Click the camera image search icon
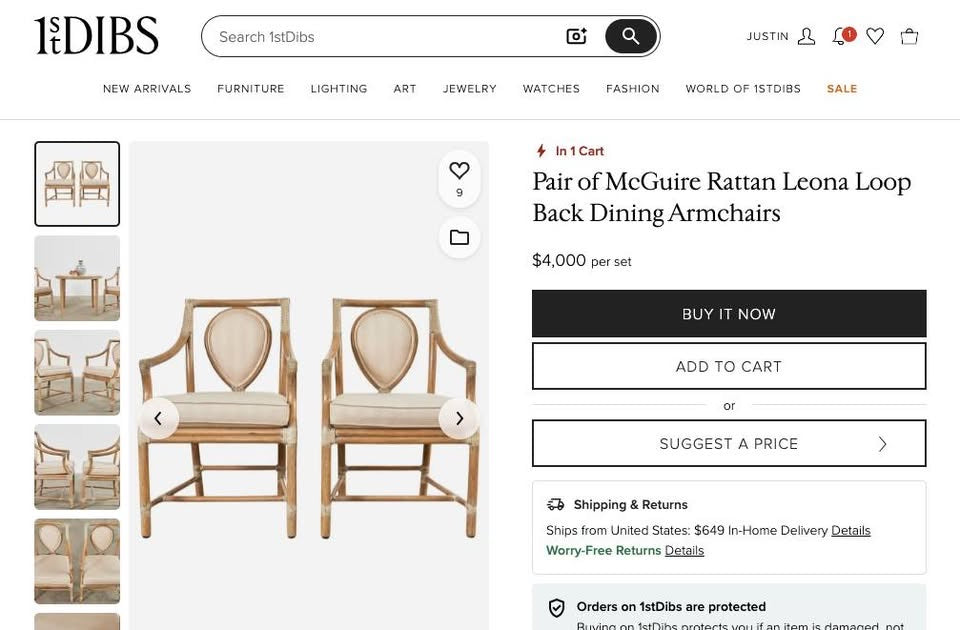960x630 pixels. coord(576,36)
